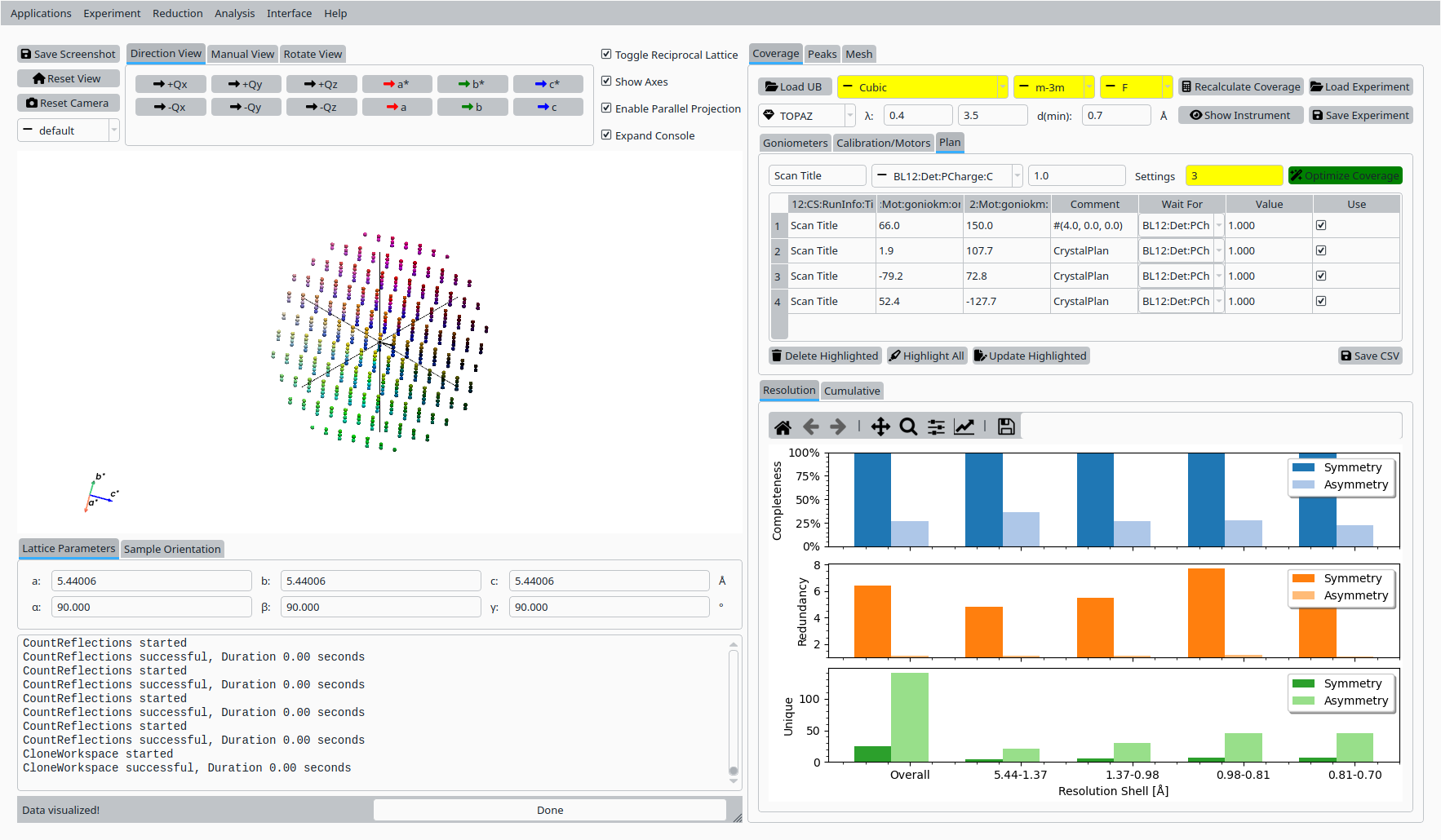Open the Reduction menu

[177, 13]
